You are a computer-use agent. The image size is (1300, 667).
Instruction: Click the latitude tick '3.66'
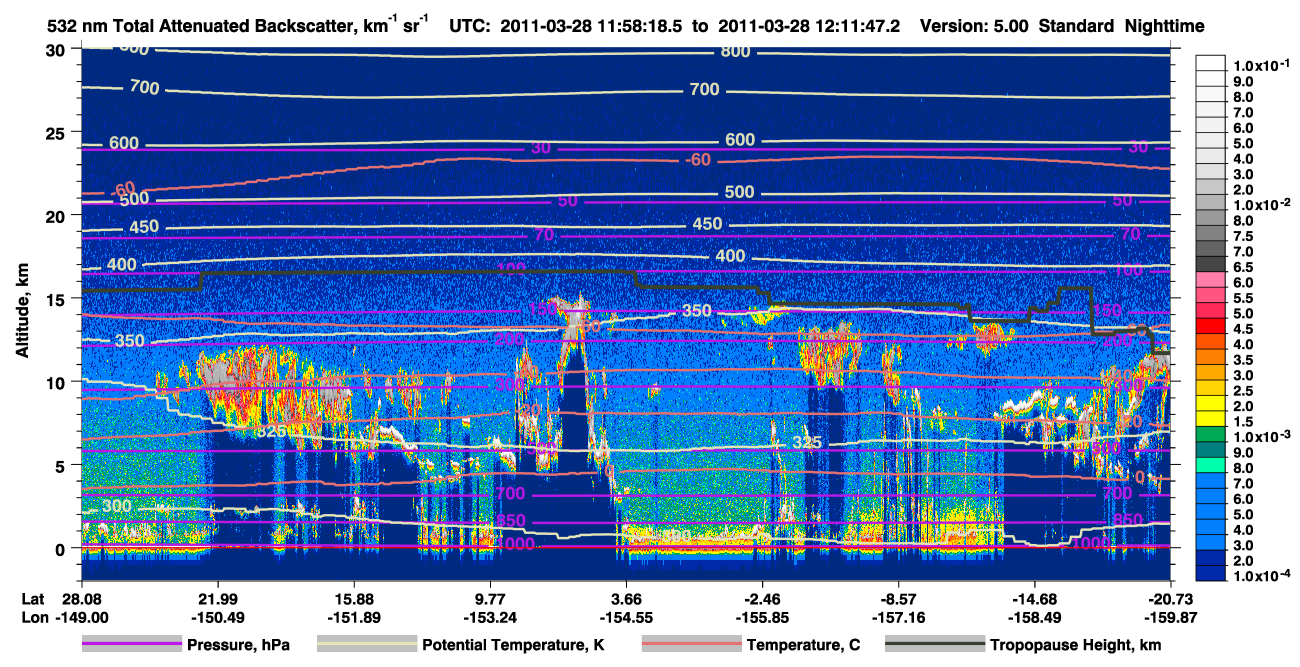click(626, 597)
